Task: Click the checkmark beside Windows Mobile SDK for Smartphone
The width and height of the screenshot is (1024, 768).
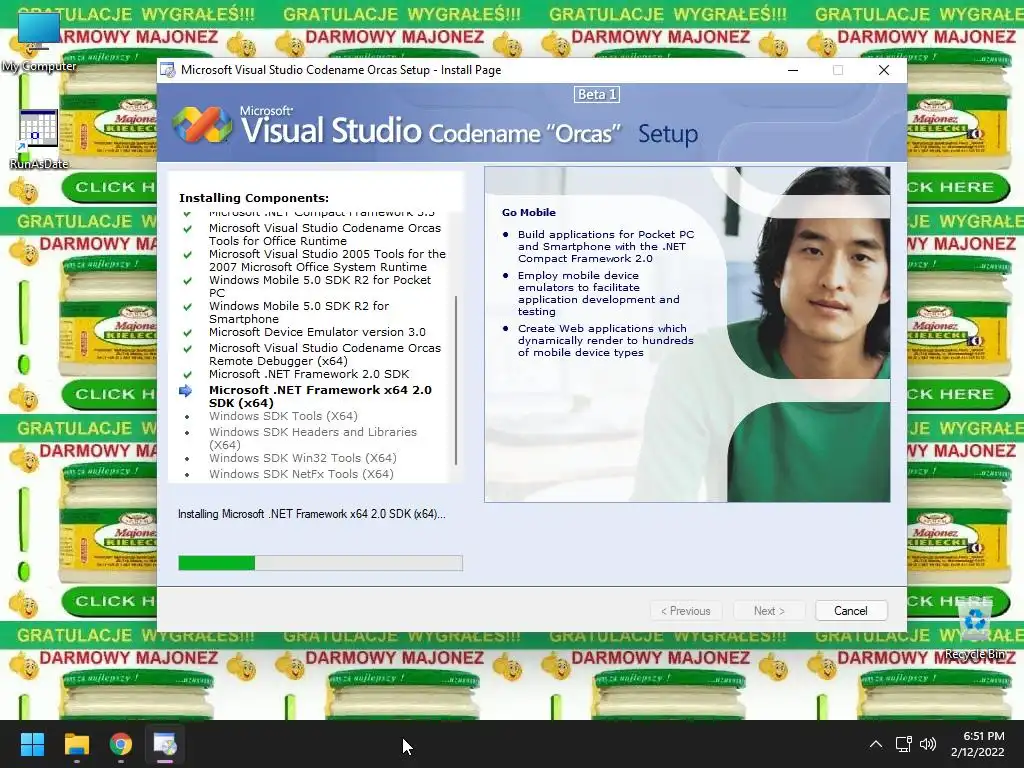Action: pyautogui.click(x=187, y=306)
